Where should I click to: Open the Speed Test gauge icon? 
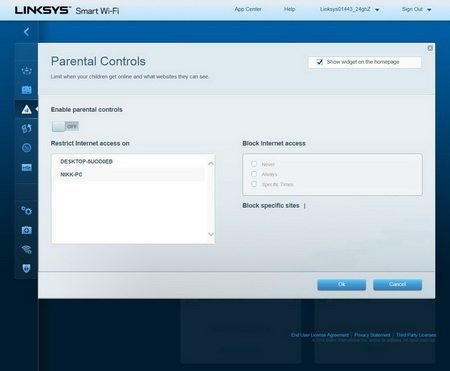point(27,148)
